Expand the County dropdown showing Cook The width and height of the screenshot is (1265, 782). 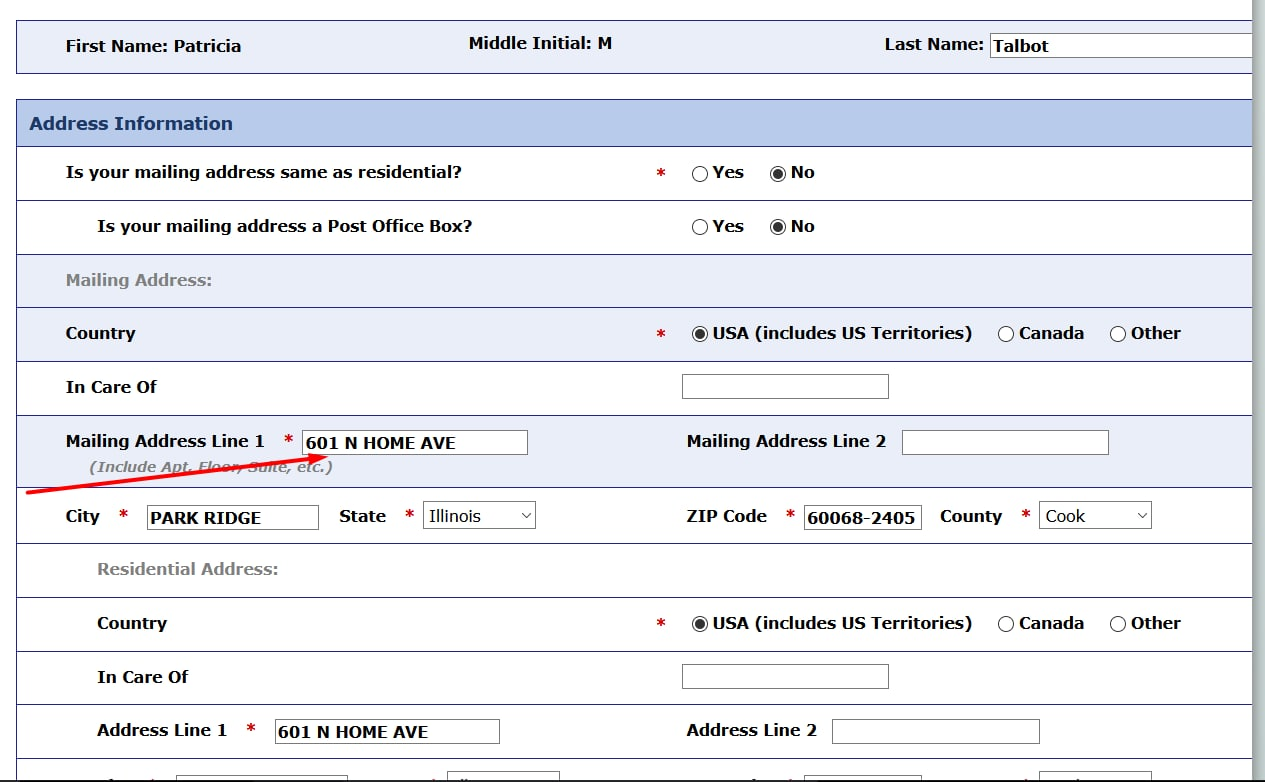tap(1095, 516)
